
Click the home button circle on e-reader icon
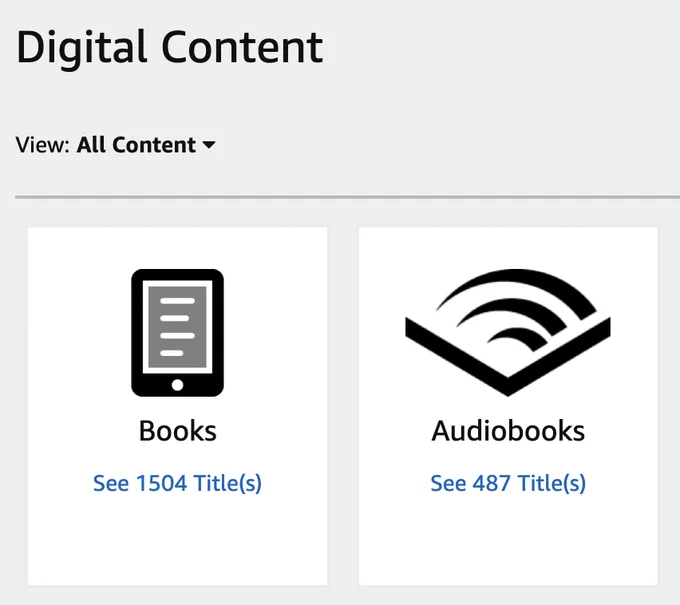pos(177,385)
